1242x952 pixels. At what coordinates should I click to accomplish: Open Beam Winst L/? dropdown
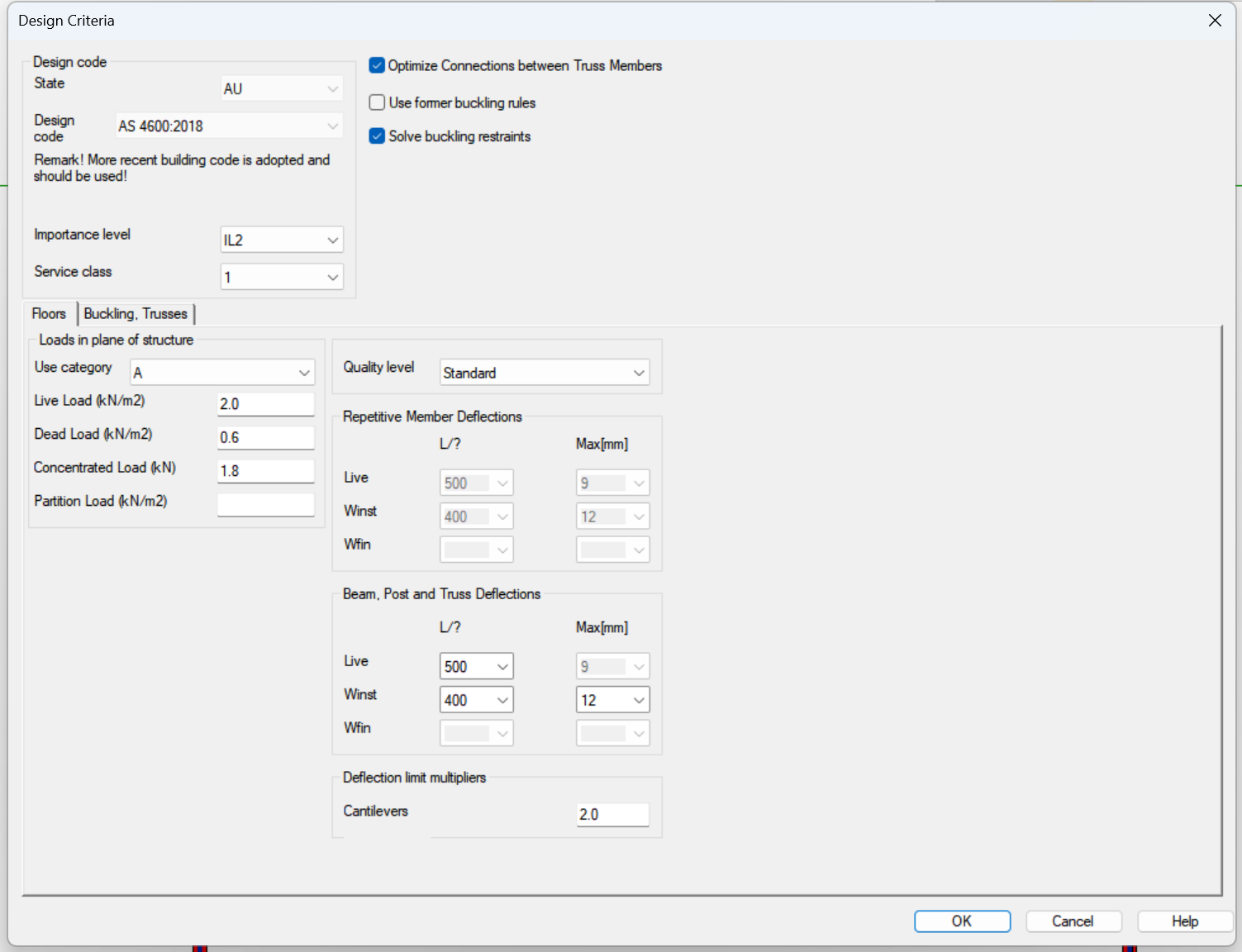[x=476, y=700]
